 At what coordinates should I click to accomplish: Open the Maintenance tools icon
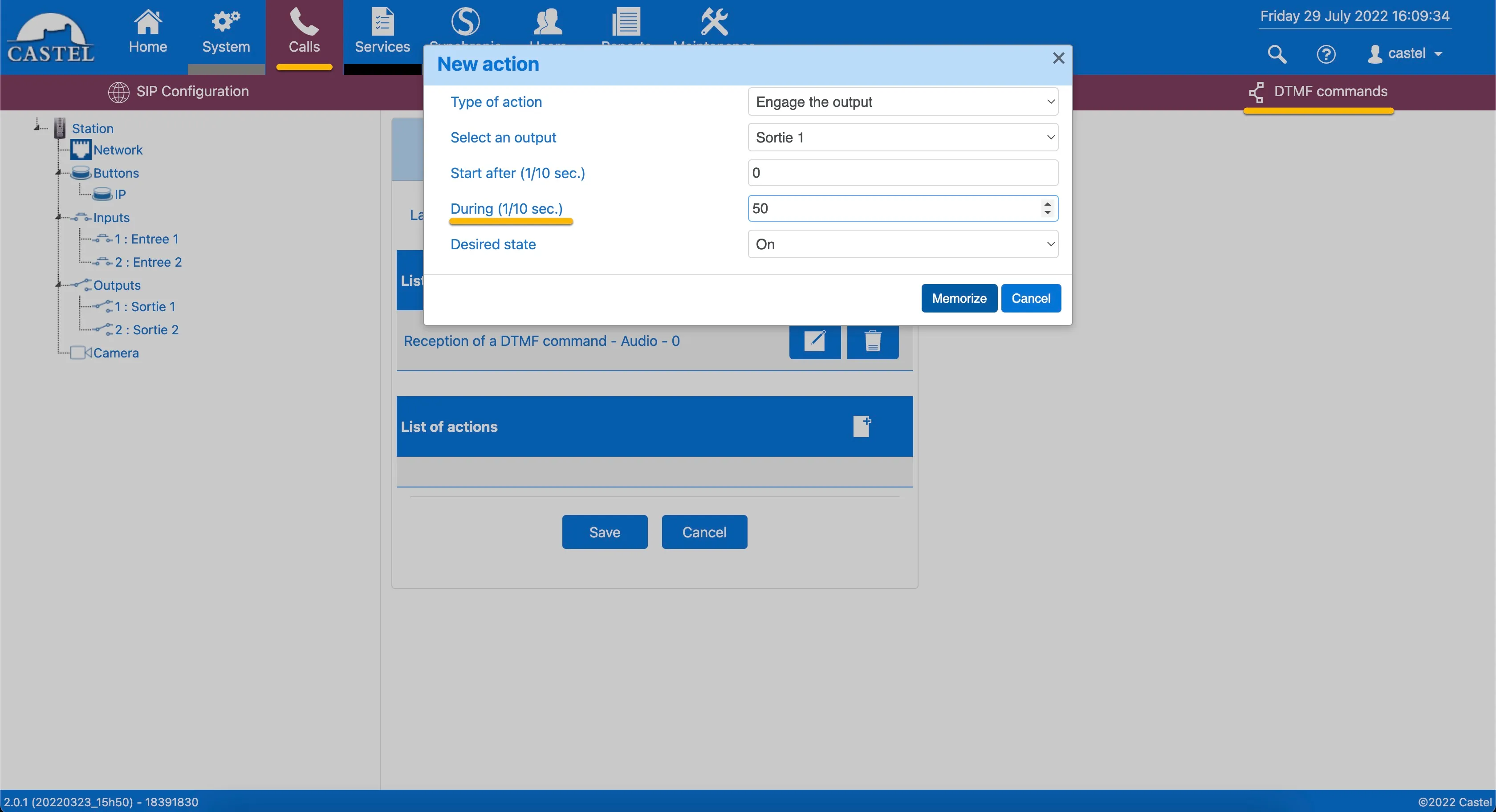coord(714,22)
